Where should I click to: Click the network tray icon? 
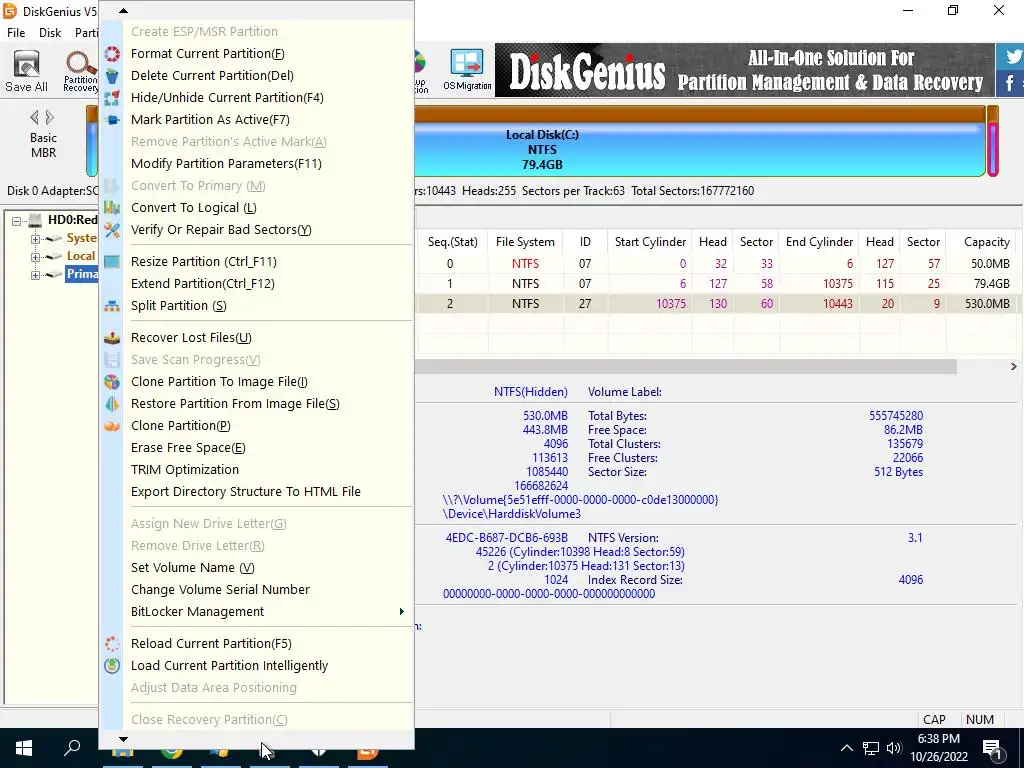[x=871, y=748]
